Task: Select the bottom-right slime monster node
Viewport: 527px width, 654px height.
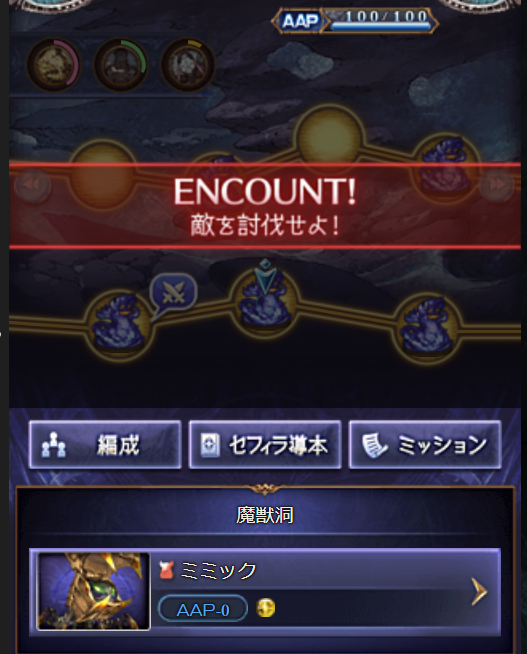Action: click(426, 328)
